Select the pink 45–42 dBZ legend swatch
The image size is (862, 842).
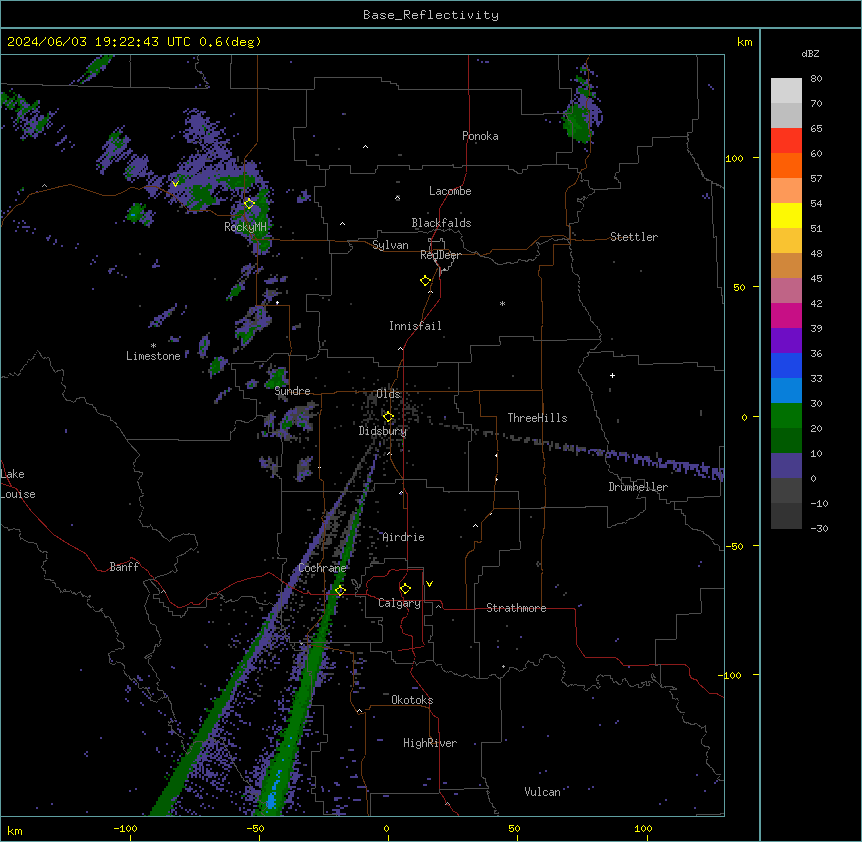pyautogui.click(x=786, y=291)
